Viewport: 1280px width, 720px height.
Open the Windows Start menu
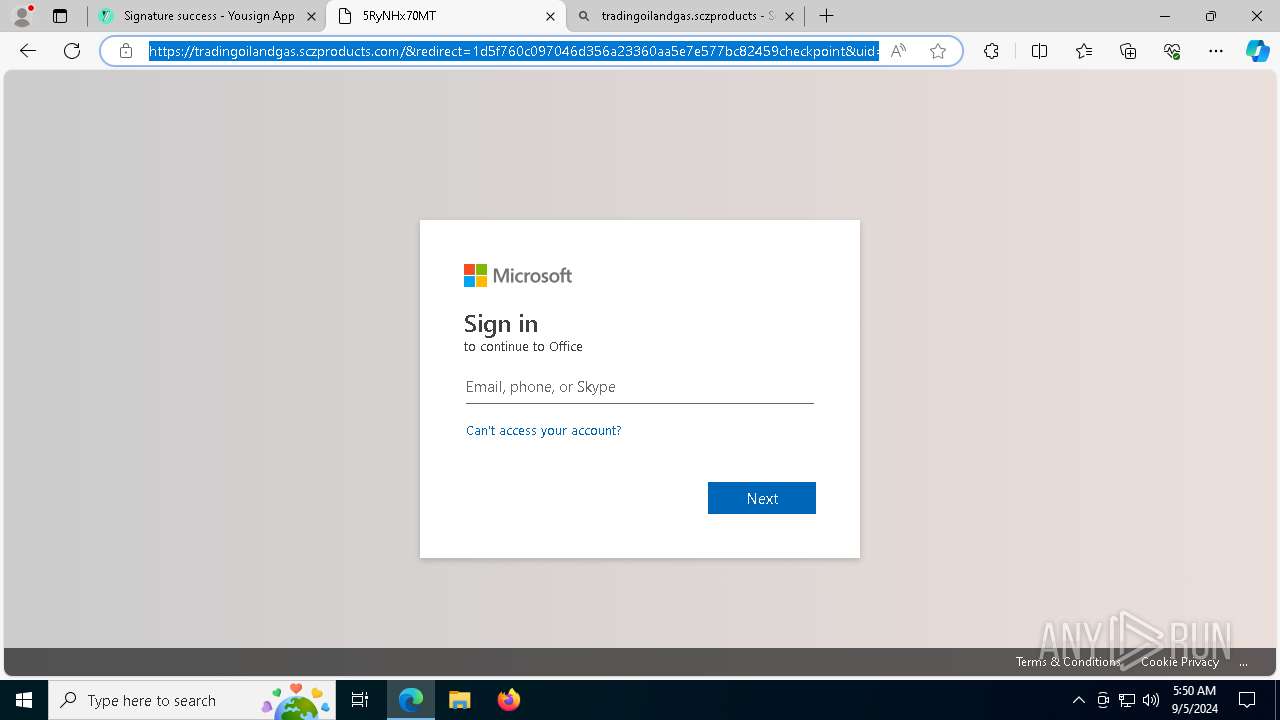click(24, 700)
